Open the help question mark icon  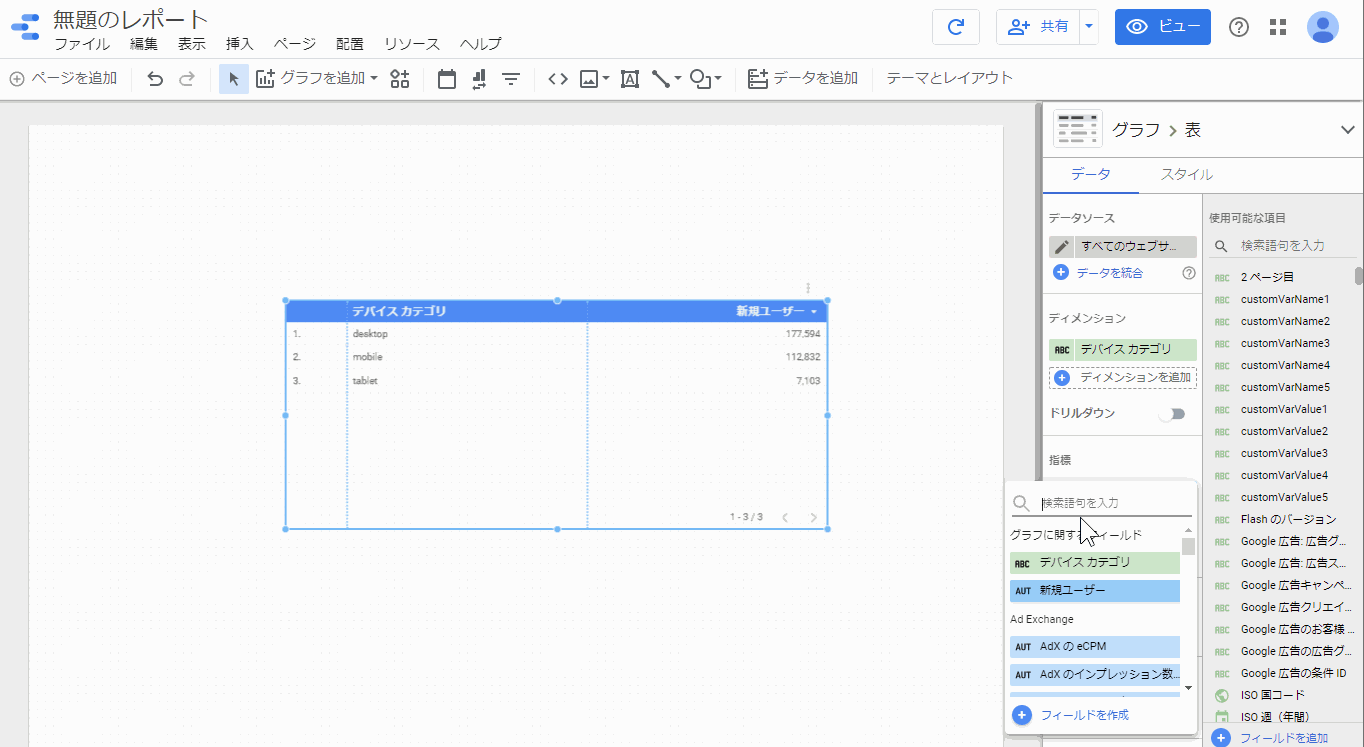point(1238,27)
